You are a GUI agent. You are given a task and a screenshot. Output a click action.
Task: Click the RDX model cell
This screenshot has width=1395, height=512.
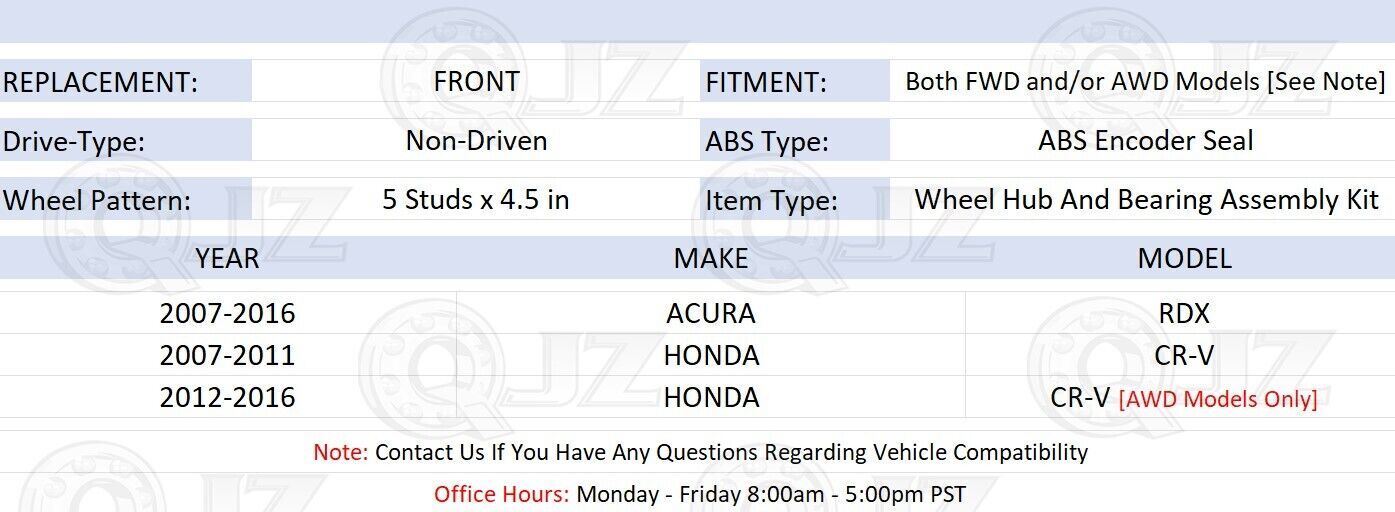pyautogui.click(x=1184, y=313)
